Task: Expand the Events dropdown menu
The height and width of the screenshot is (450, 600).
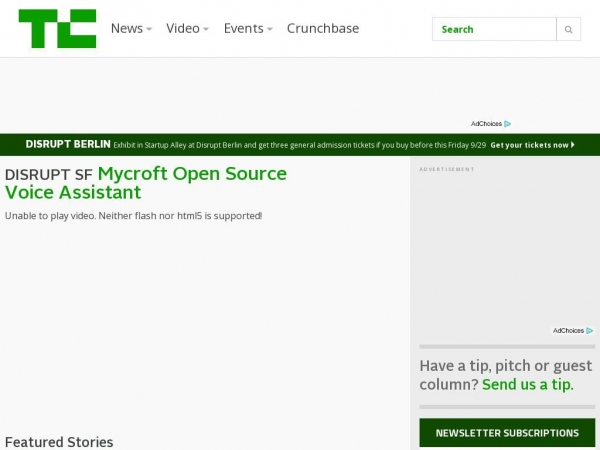Action: point(248,28)
